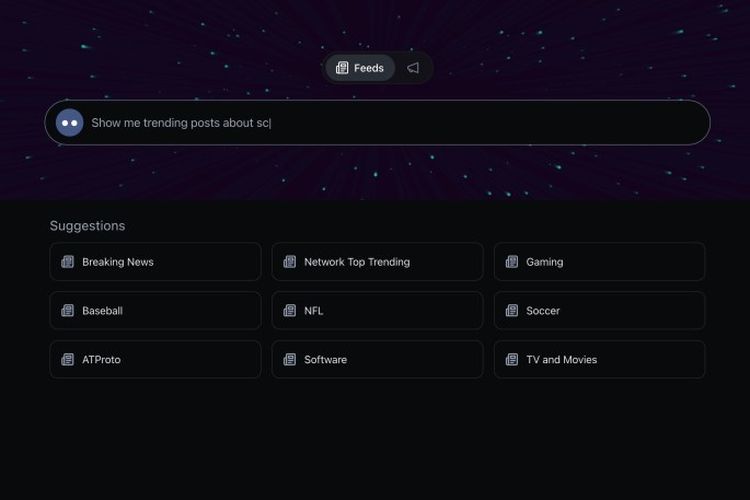Viewport: 750px width, 500px height.
Task: Open the Network Top Trending suggestion
Action: pos(377,262)
